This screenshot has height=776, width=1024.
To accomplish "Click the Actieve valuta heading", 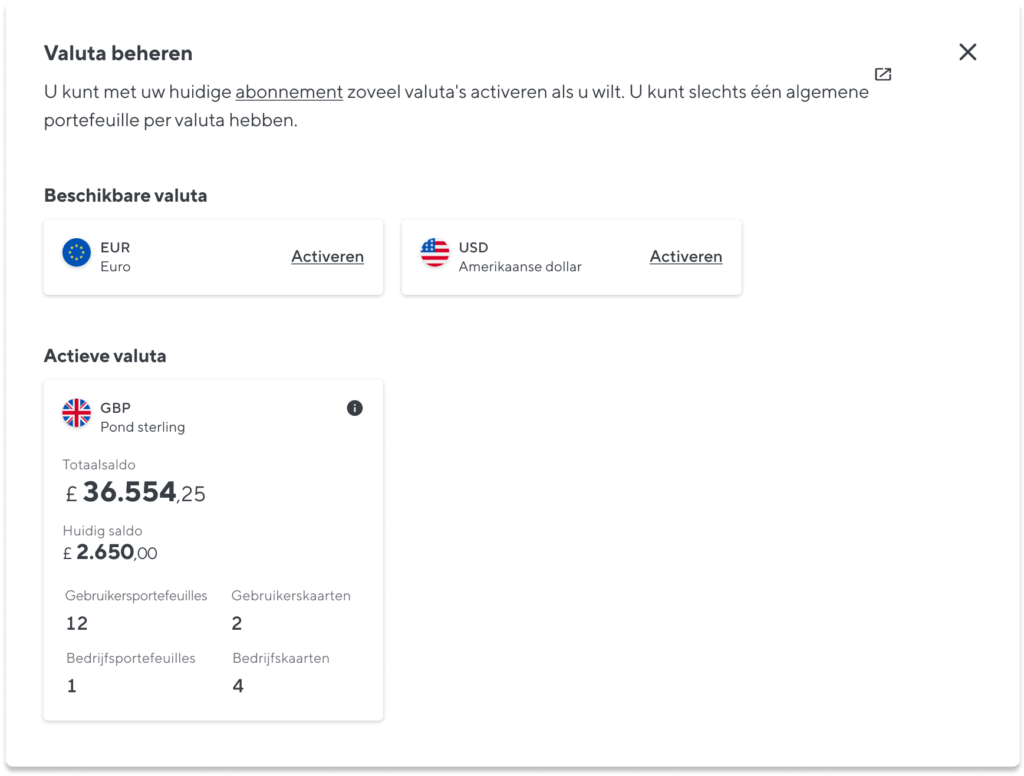I will pyautogui.click(x=105, y=356).
